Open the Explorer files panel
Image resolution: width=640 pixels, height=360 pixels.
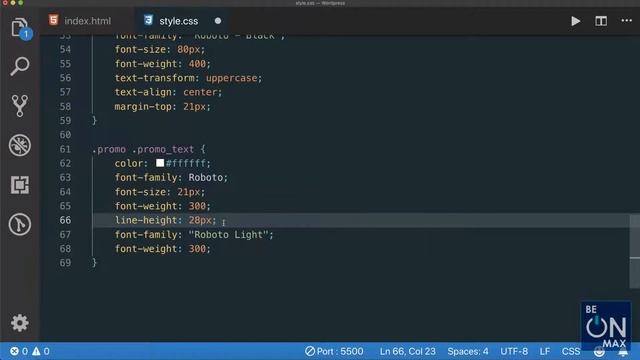(x=20, y=28)
